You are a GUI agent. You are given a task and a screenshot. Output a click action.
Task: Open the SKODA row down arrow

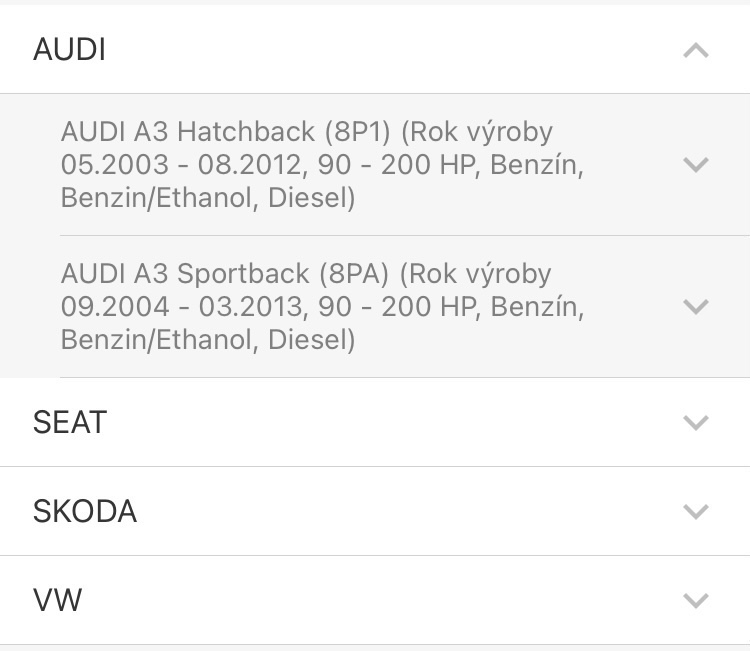click(x=695, y=511)
